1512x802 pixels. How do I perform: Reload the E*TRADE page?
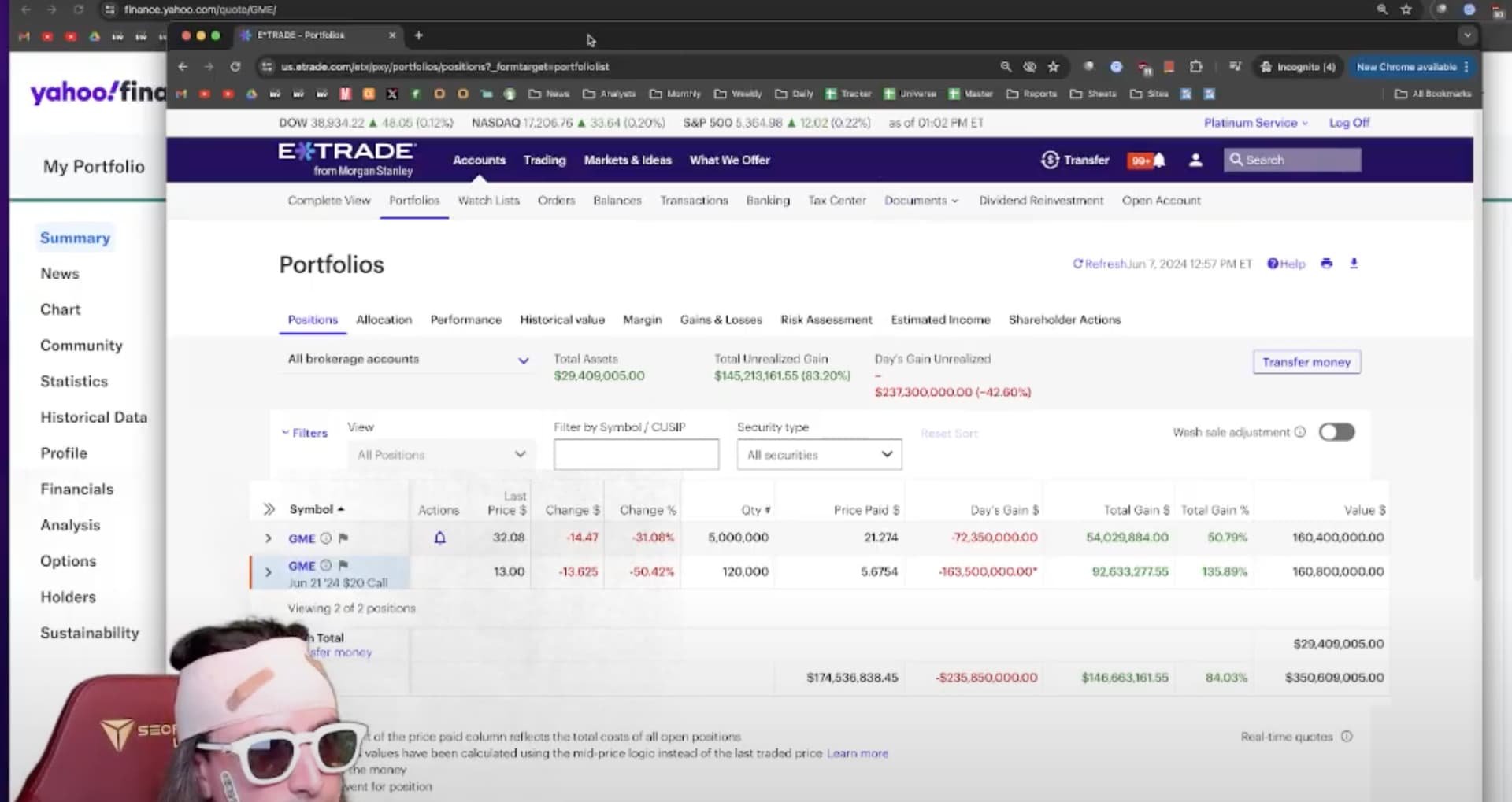pos(235,67)
